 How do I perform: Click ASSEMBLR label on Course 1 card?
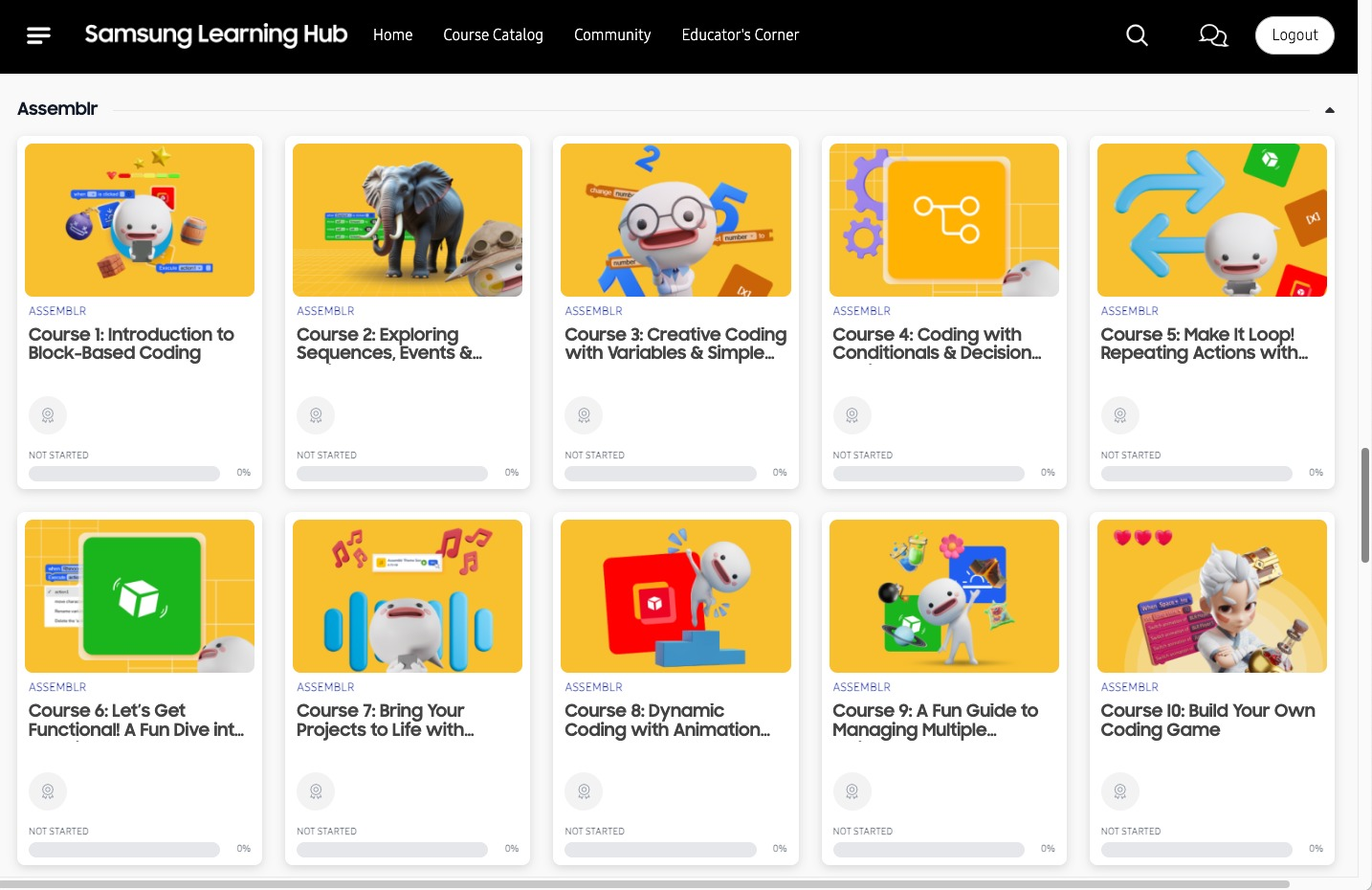[57, 311]
